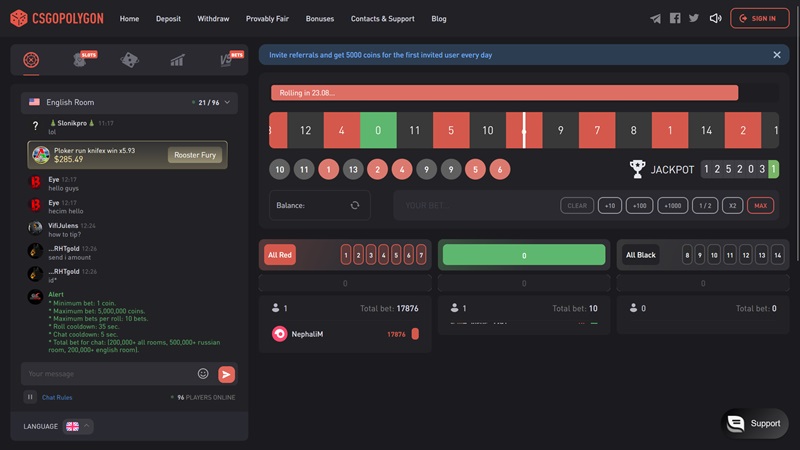Click the Alert message avatar

tap(35, 297)
